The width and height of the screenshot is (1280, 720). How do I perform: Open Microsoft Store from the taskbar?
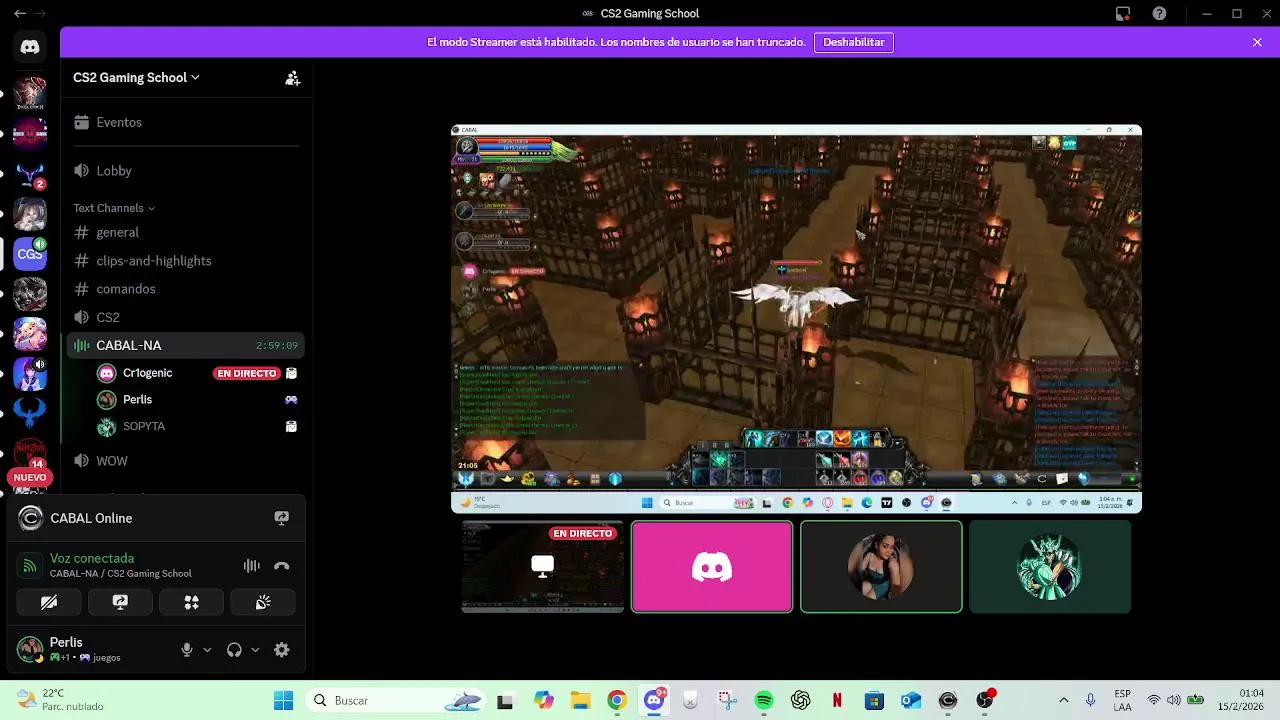(x=874, y=700)
